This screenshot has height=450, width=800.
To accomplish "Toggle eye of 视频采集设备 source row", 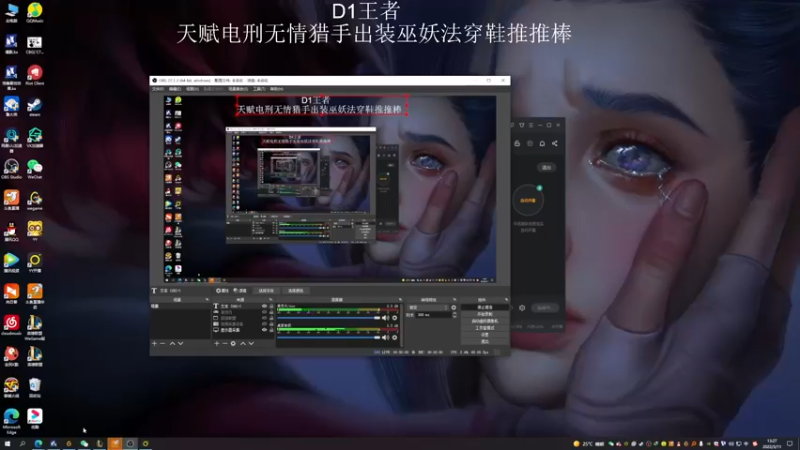I will (264, 323).
